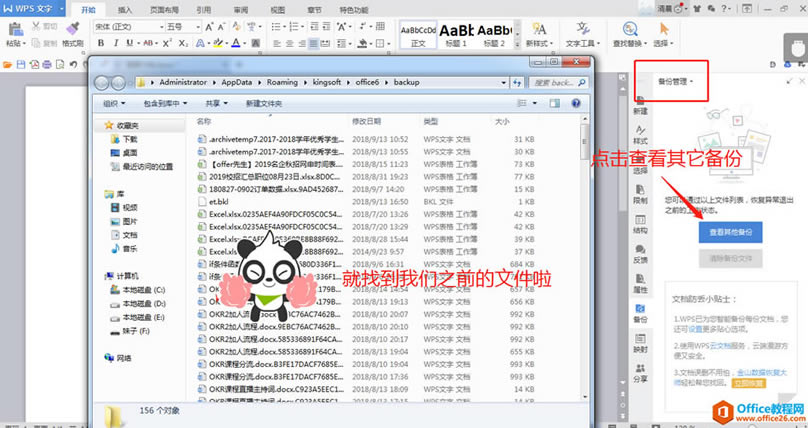The width and height of the screenshot is (808, 428).
Task: Select the 标题 1 style thumbnail
Action: (456, 35)
